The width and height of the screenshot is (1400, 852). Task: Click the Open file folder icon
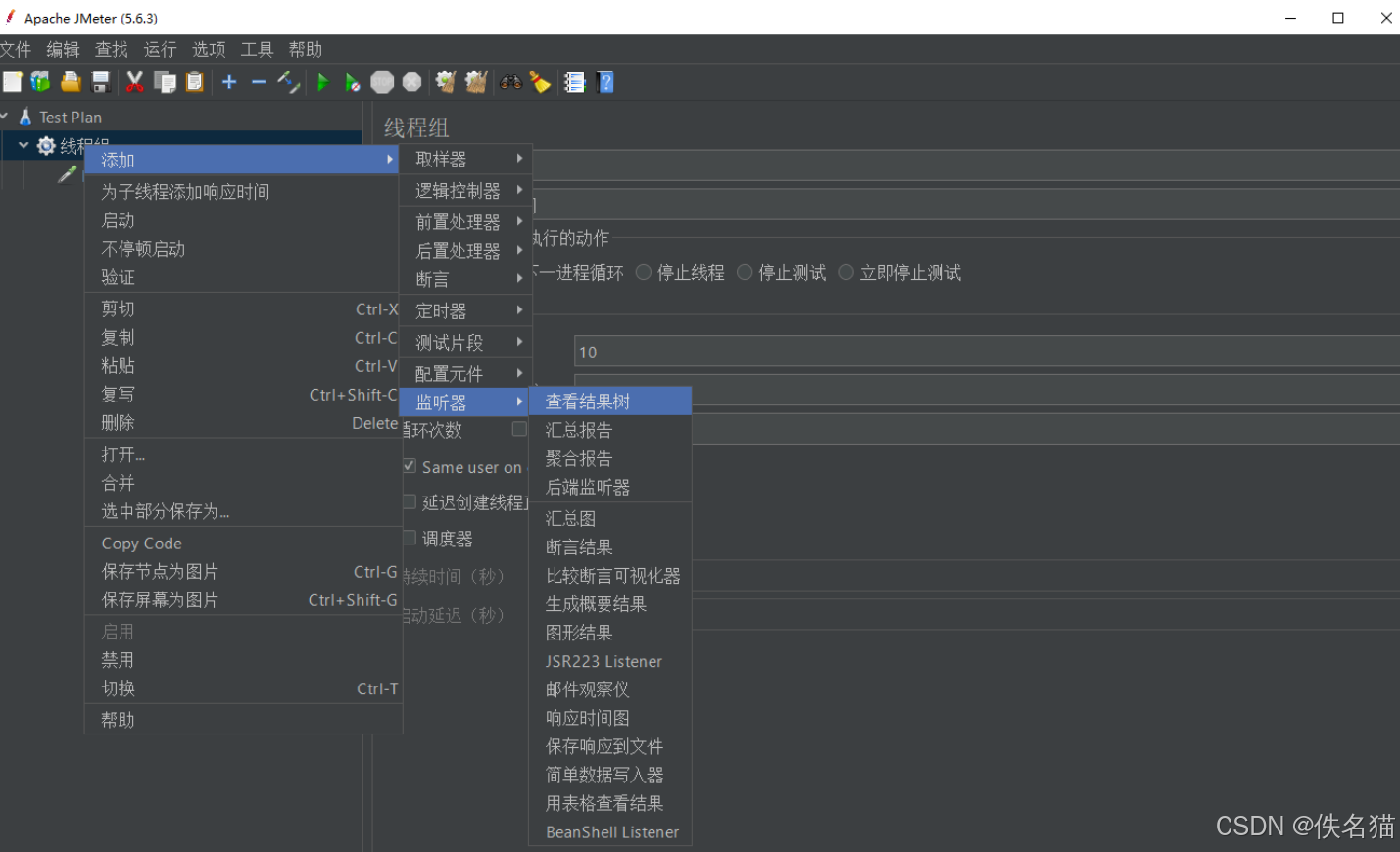click(x=71, y=82)
